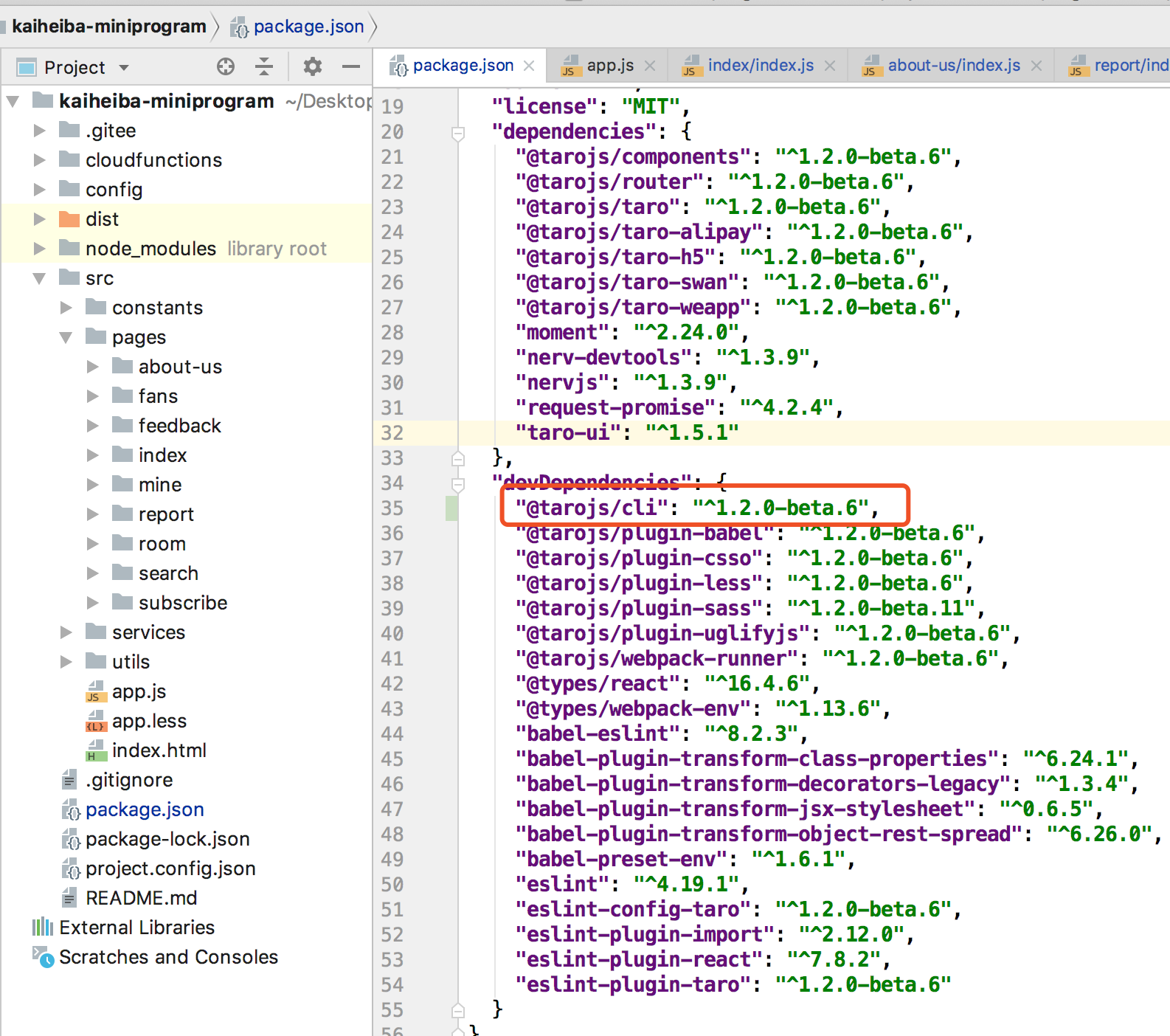Screen dimensions: 1170x1036
Task: Open app.less file icon in tree
Action: (x=96, y=721)
